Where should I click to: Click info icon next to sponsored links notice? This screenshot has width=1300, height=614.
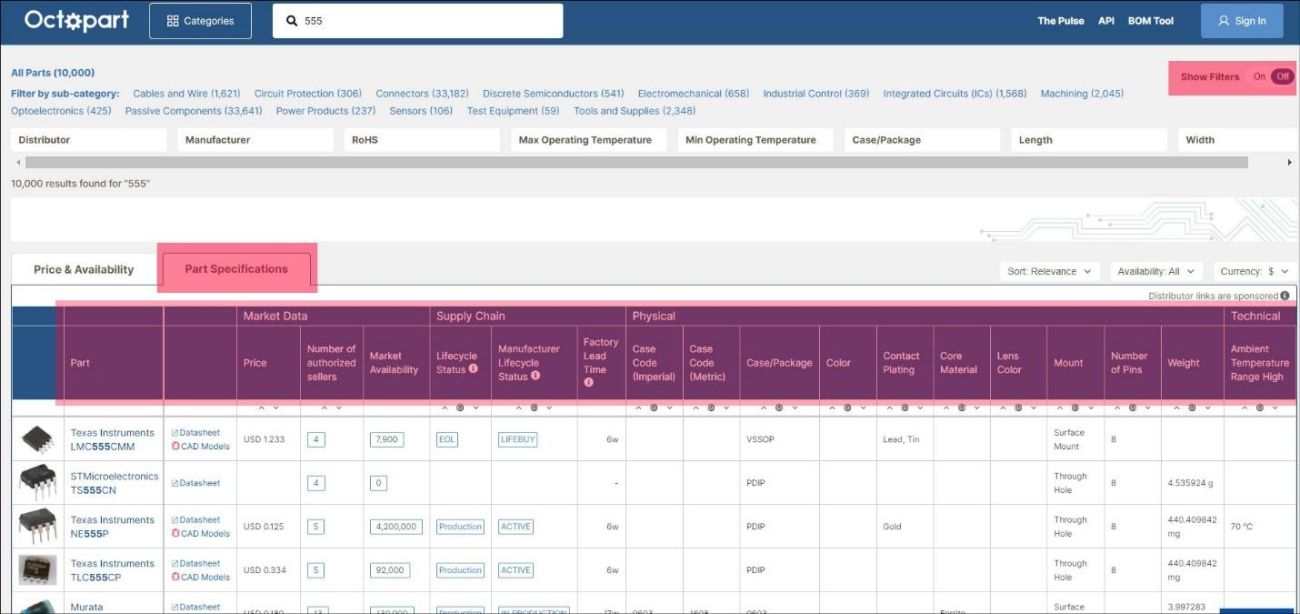[x=1285, y=296]
